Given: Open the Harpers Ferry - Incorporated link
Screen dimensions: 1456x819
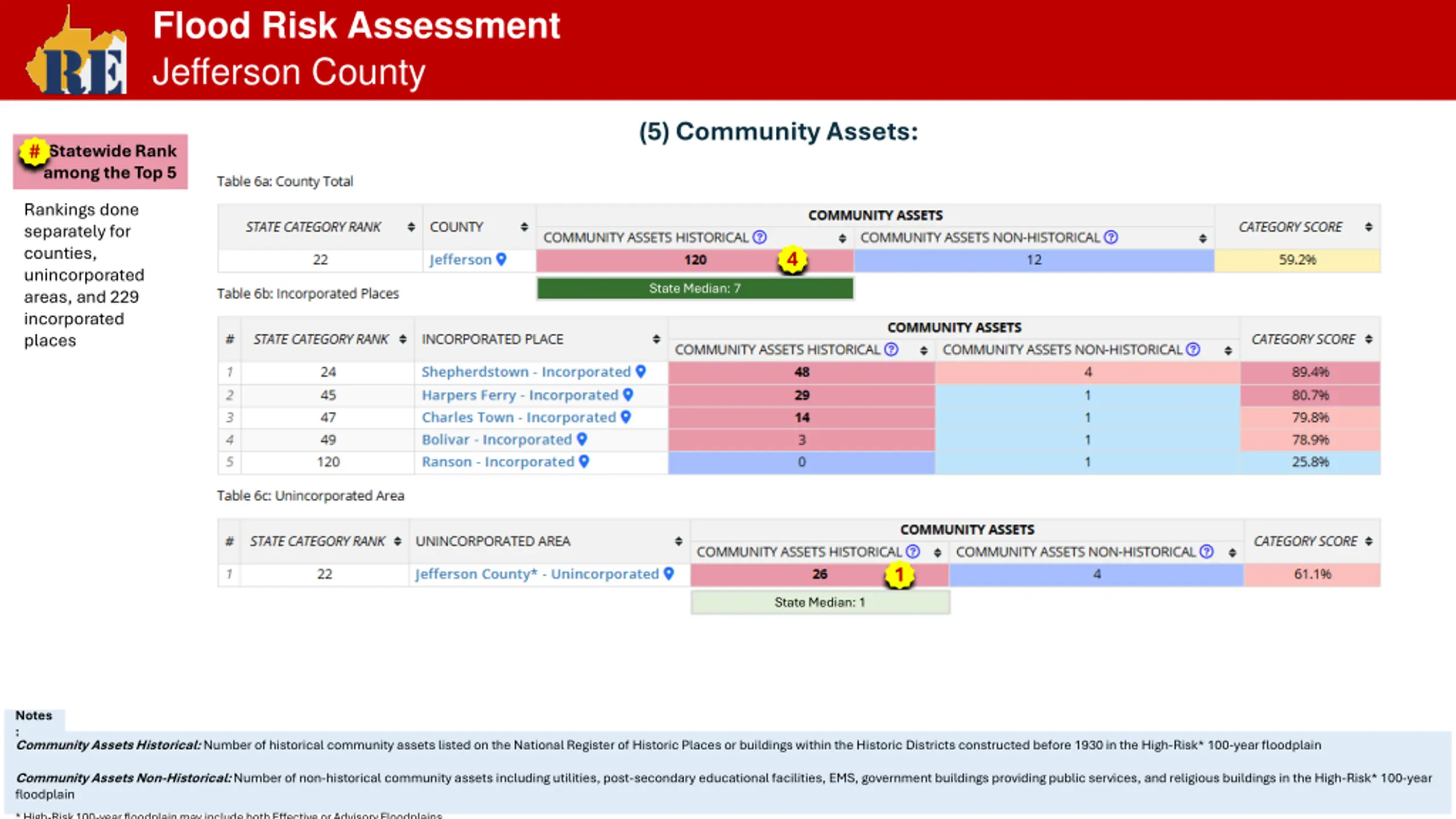Looking at the screenshot, I should [520, 394].
